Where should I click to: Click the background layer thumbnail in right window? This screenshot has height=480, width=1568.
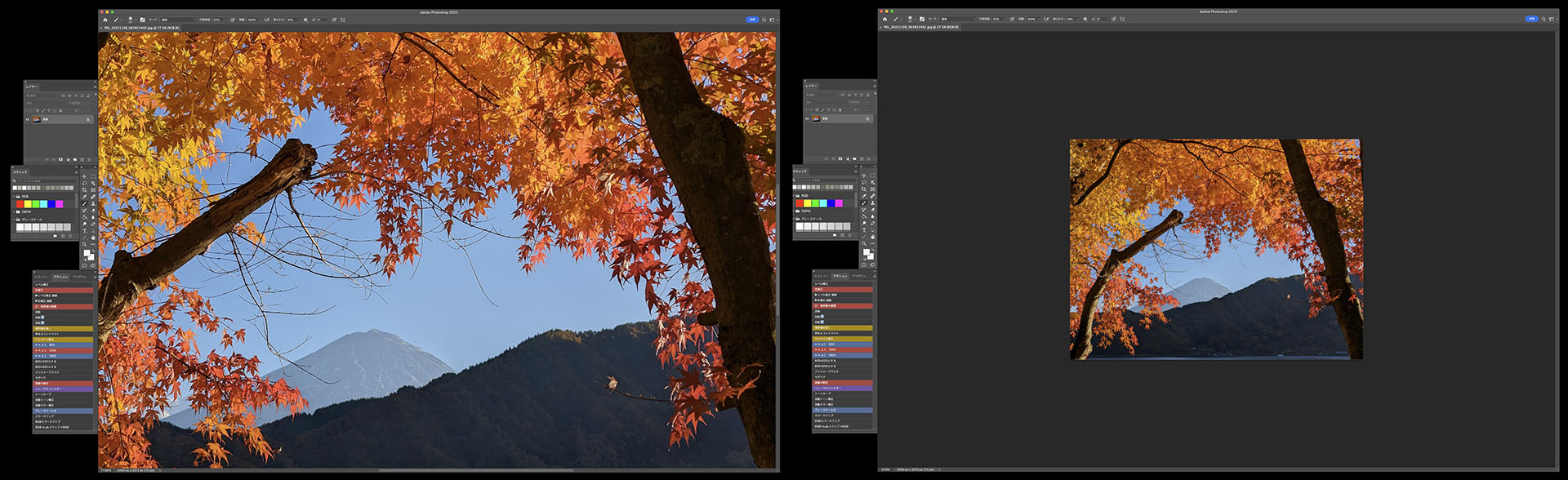click(816, 118)
